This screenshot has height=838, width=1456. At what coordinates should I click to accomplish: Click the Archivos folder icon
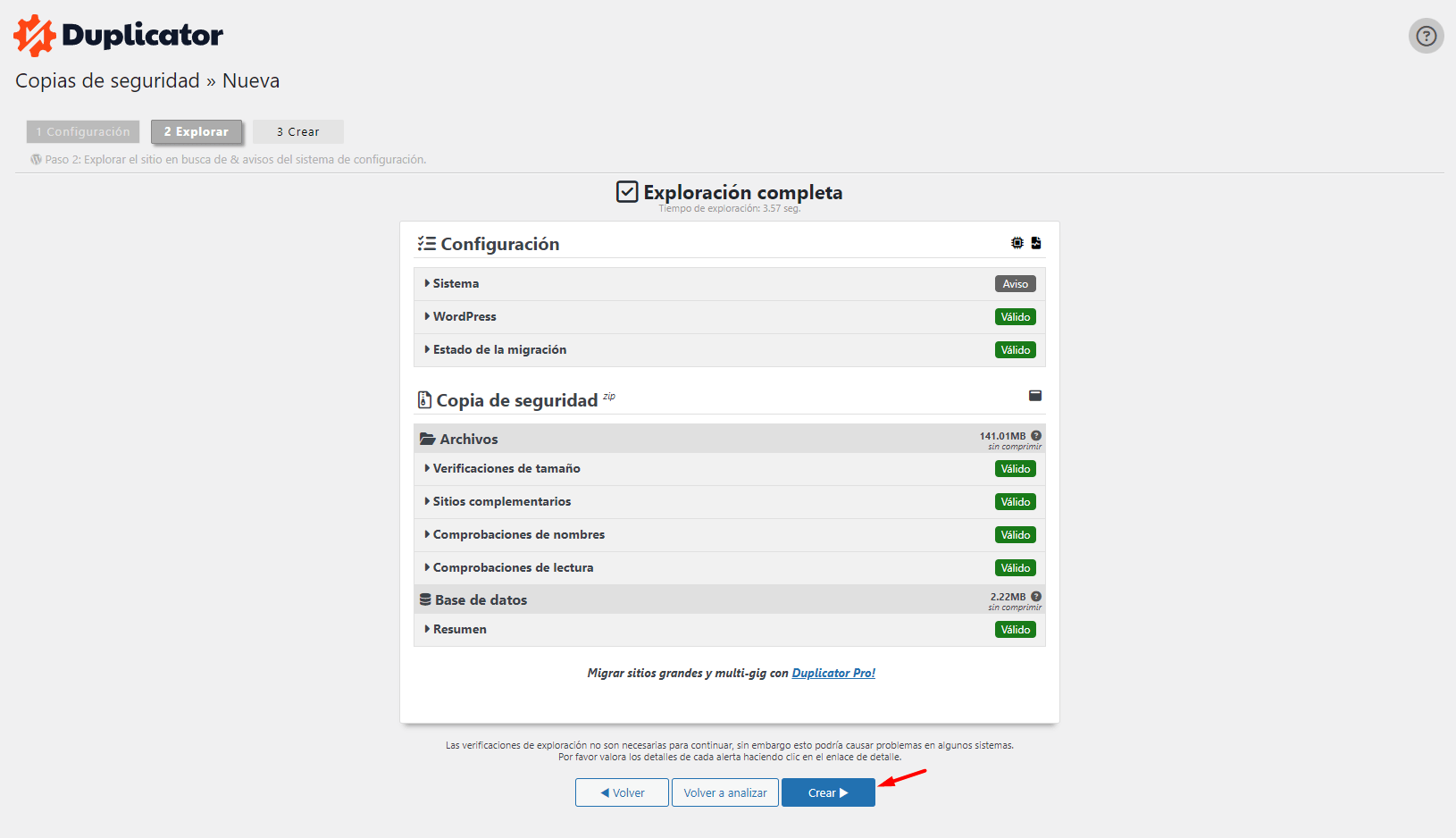[427, 439]
